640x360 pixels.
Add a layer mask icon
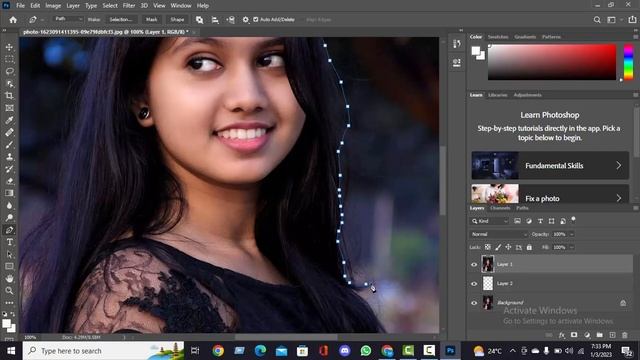click(x=574, y=335)
